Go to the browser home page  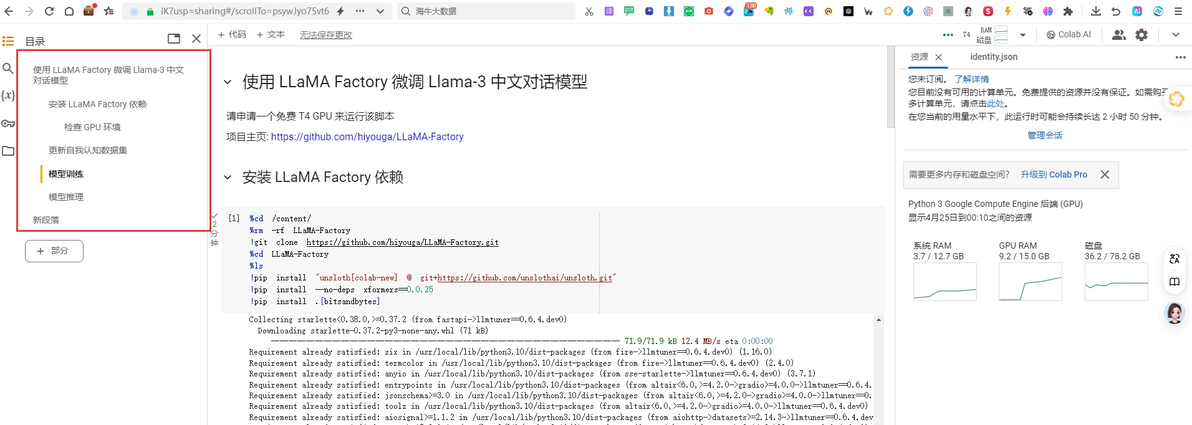tap(69, 11)
